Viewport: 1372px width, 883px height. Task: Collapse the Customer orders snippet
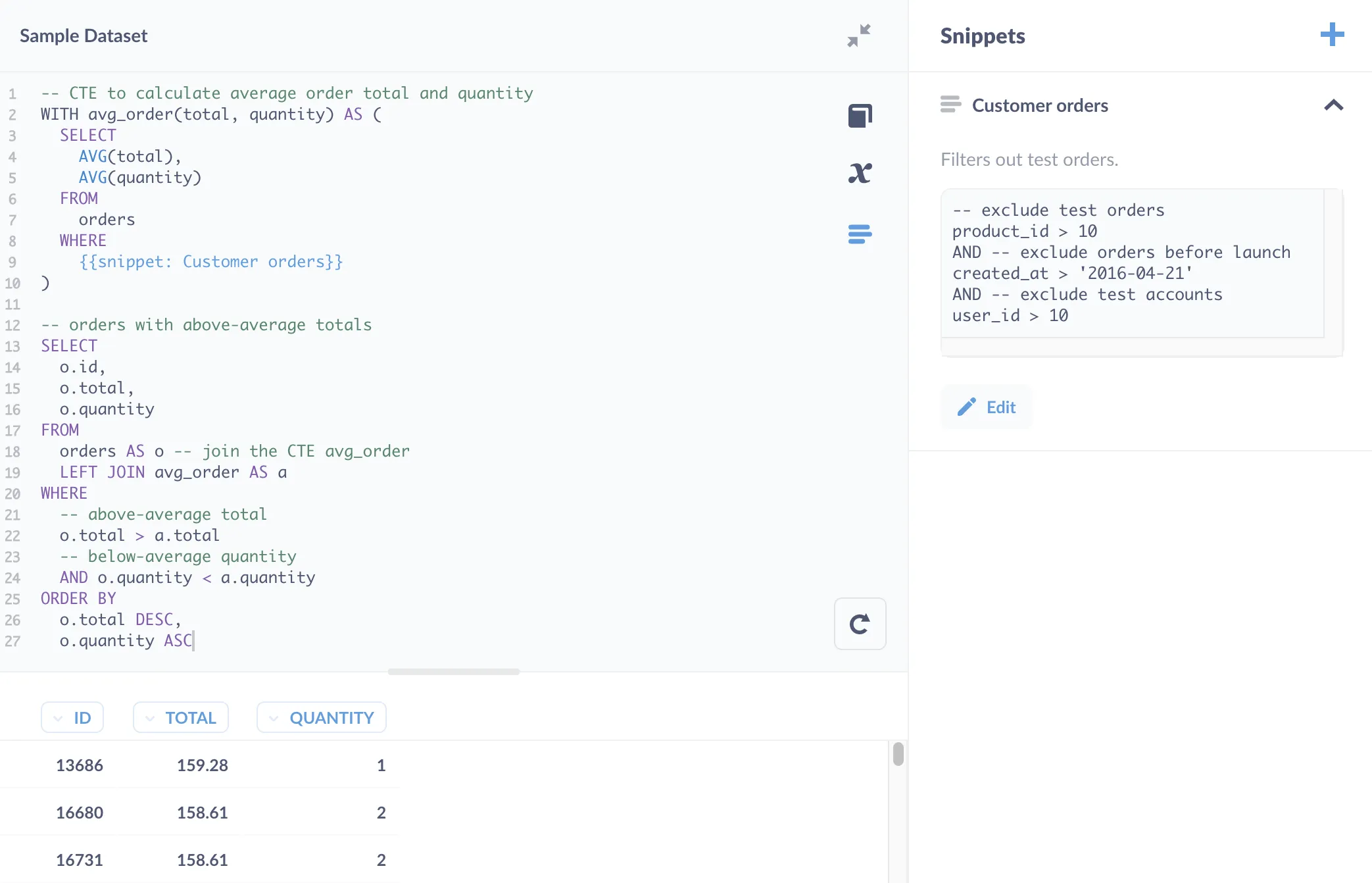pyautogui.click(x=1334, y=105)
